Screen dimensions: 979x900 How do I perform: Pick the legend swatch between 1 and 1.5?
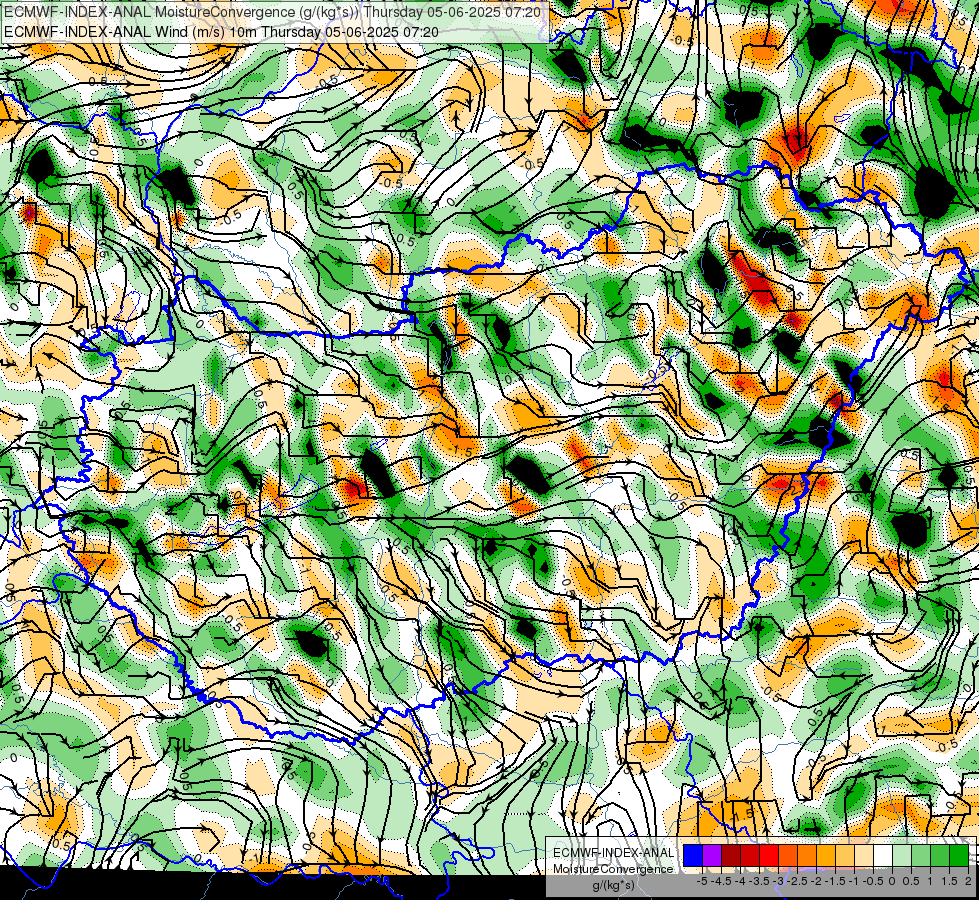point(940,856)
